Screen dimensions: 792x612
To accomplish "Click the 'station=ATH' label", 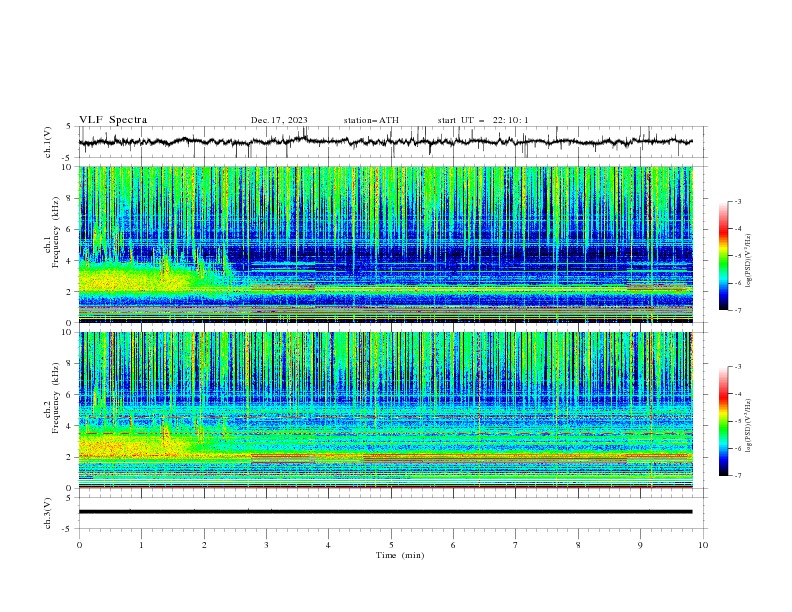I will point(371,120).
